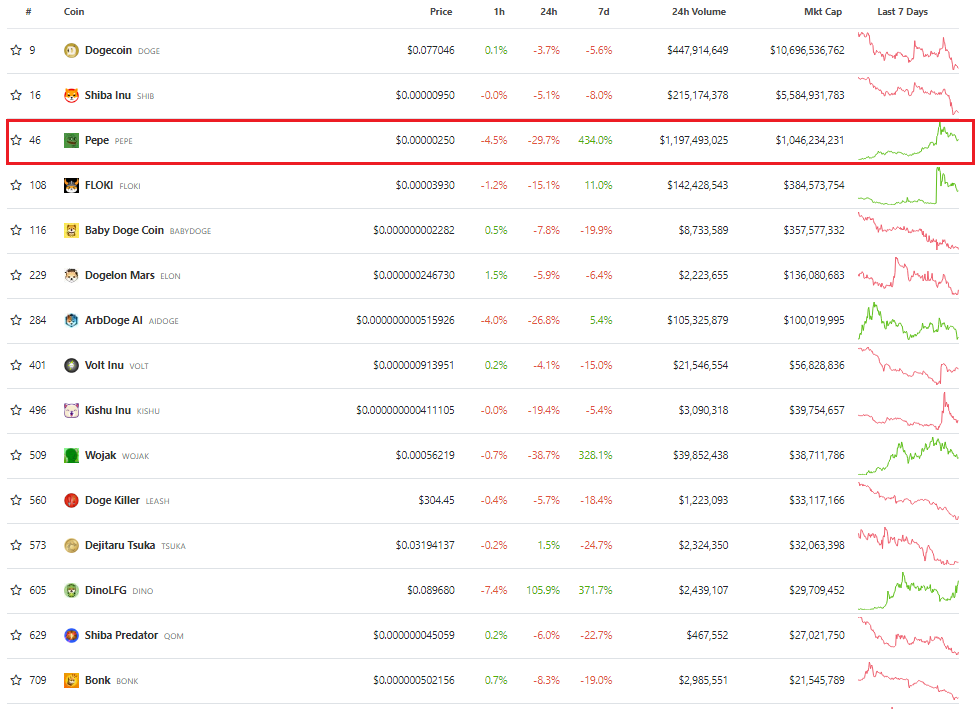The width and height of the screenshot is (978, 709).
Task: Click the Wojak favorite star
Action: [x=16, y=455]
